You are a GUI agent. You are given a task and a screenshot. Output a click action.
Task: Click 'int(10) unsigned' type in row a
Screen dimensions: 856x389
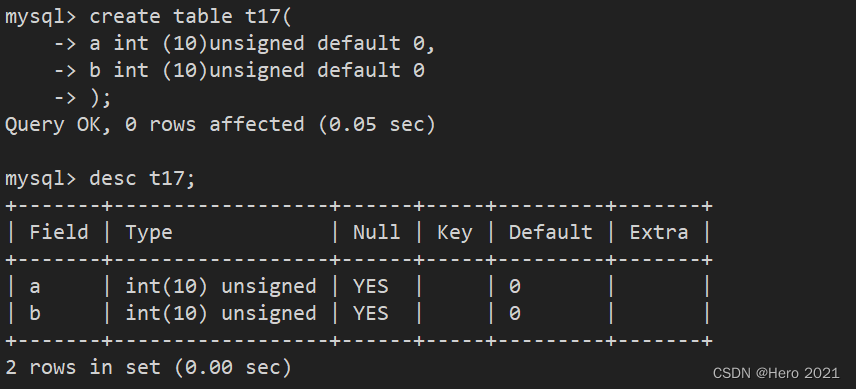221,286
